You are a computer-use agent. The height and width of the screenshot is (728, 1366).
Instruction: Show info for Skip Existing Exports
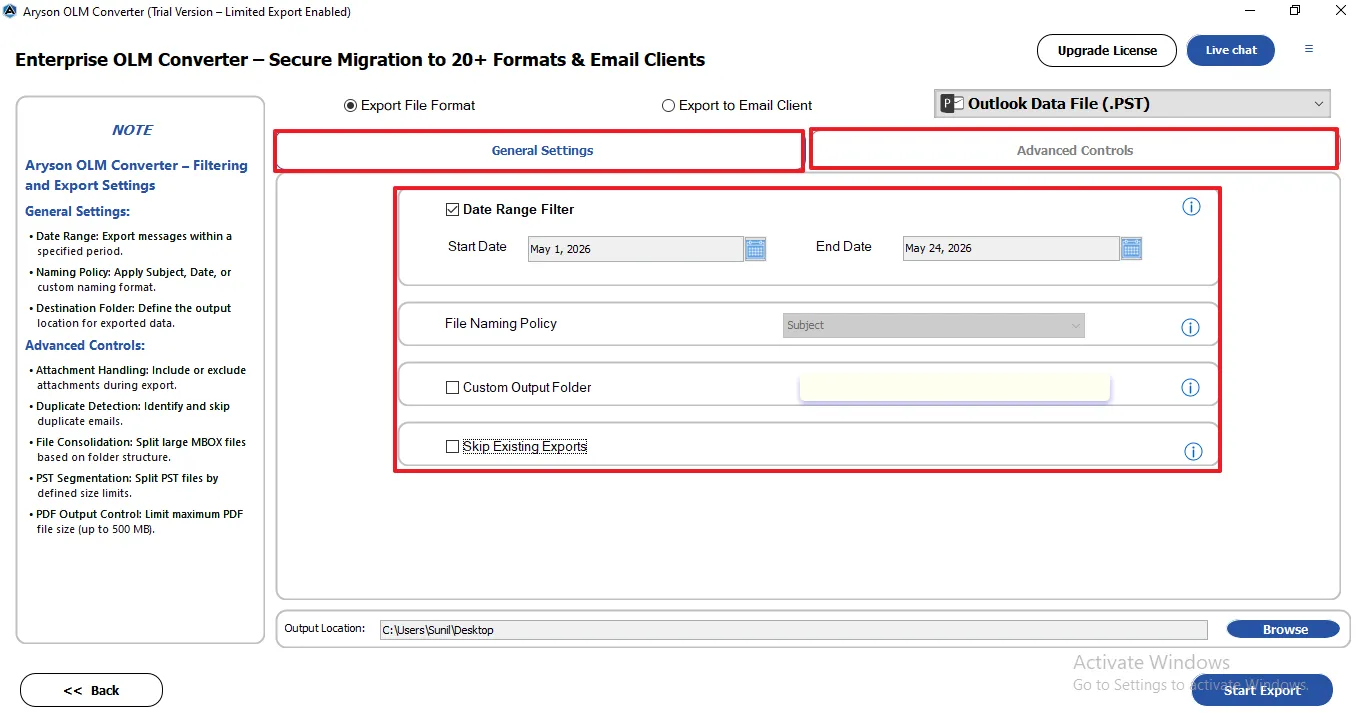point(1193,452)
